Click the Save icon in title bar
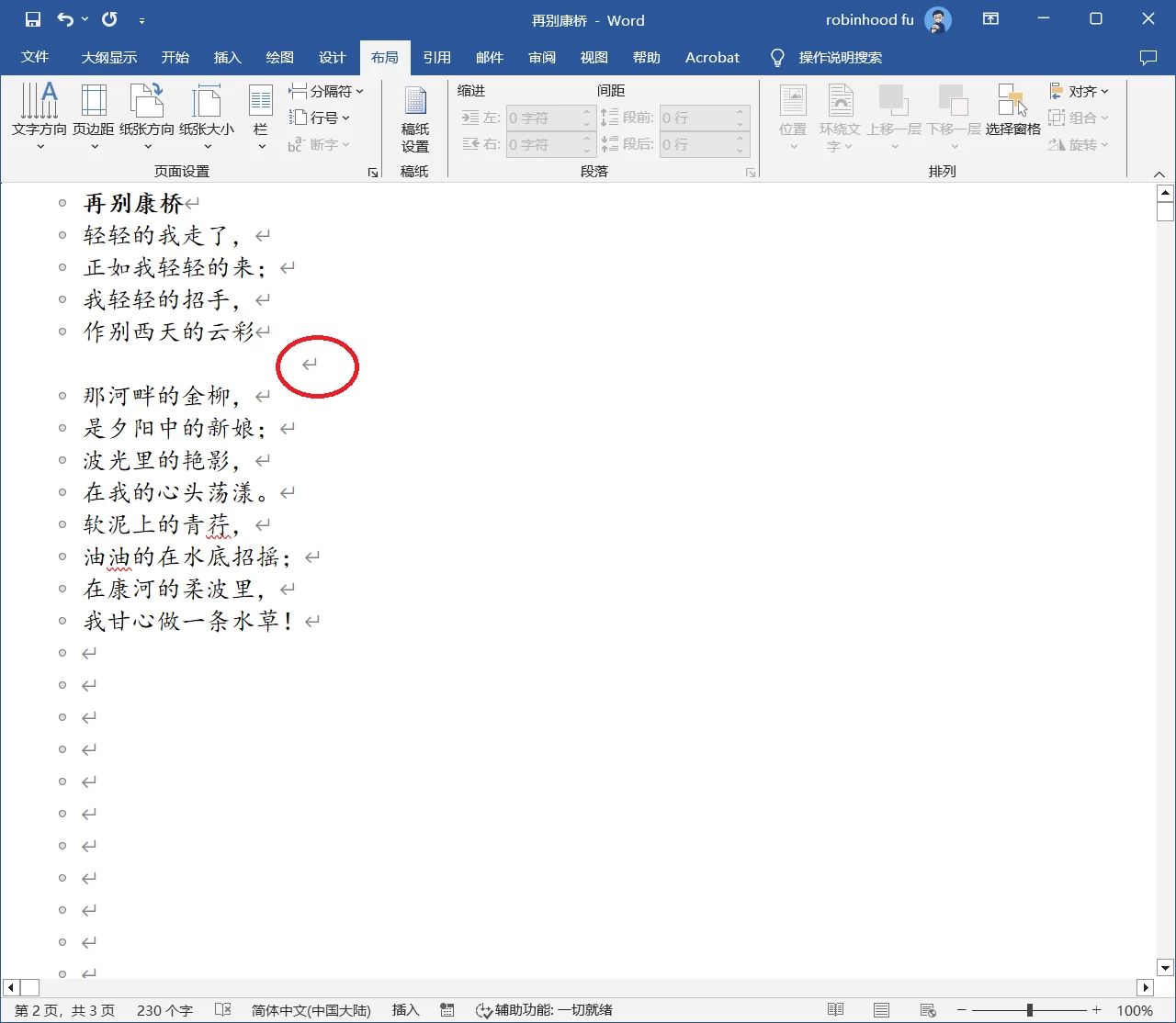 33,19
